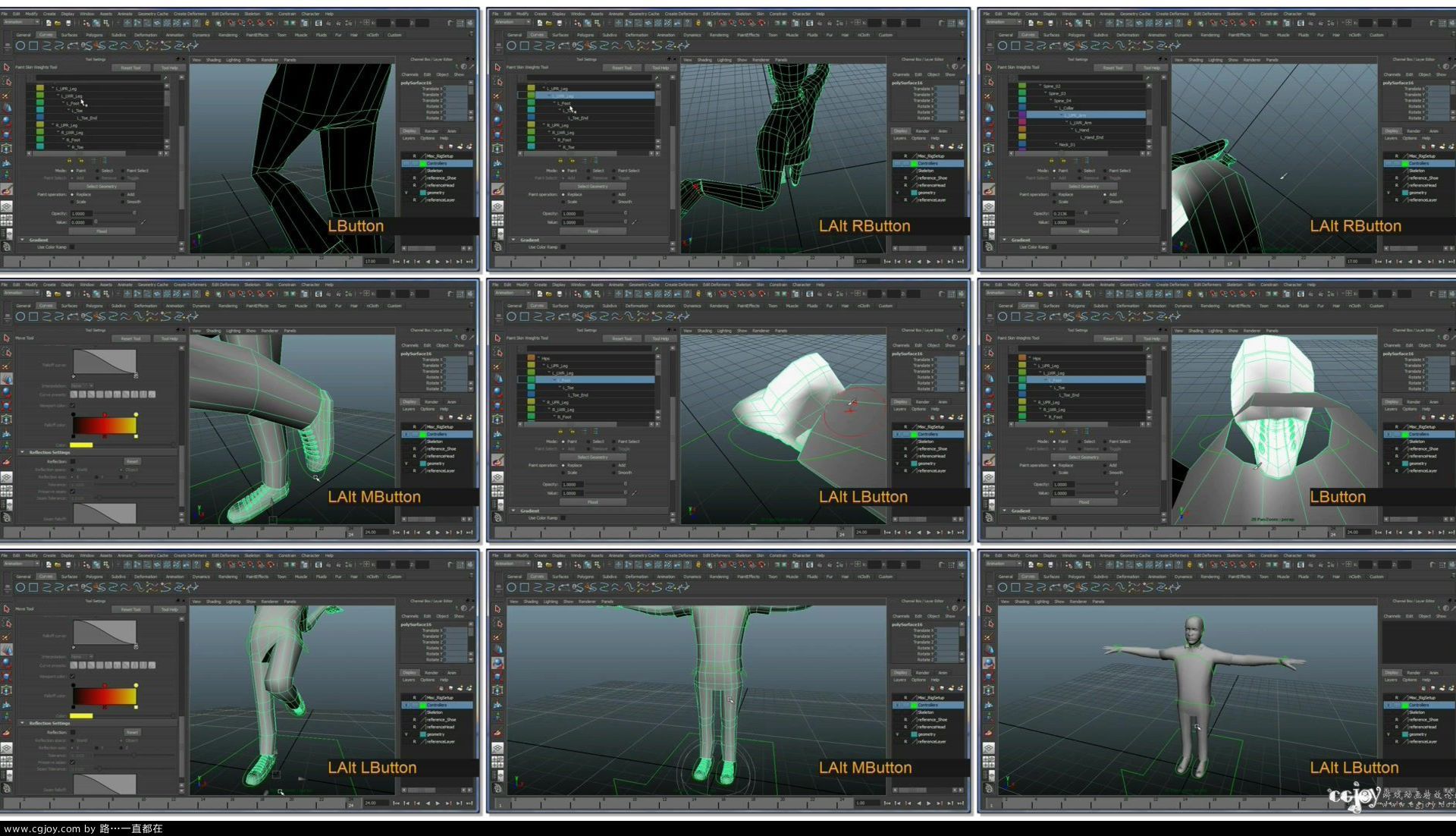This screenshot has height=836, width=1456.
Task: Select L_UPR_Arm joint in Spine_02 influence list
Action: (1075, 115)
